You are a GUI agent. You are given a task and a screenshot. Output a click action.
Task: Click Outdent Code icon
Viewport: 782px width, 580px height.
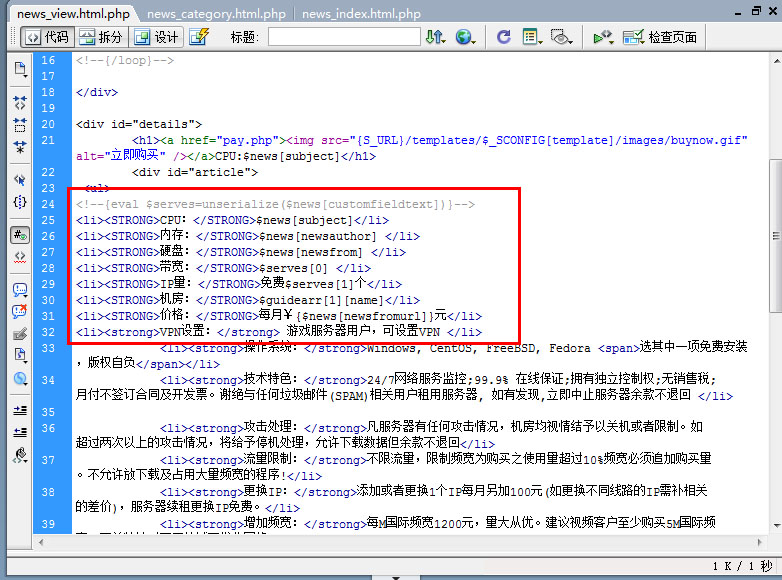(20, 432)
